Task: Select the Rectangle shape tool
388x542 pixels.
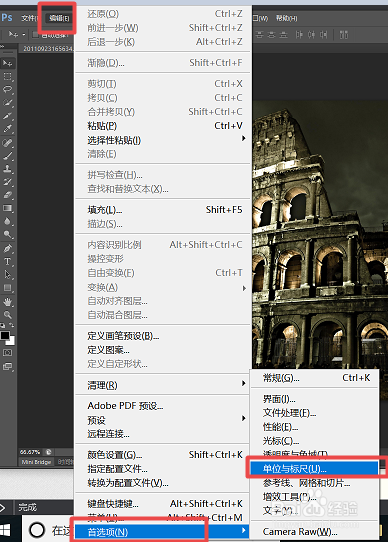Action: click(x=7, y=288)
